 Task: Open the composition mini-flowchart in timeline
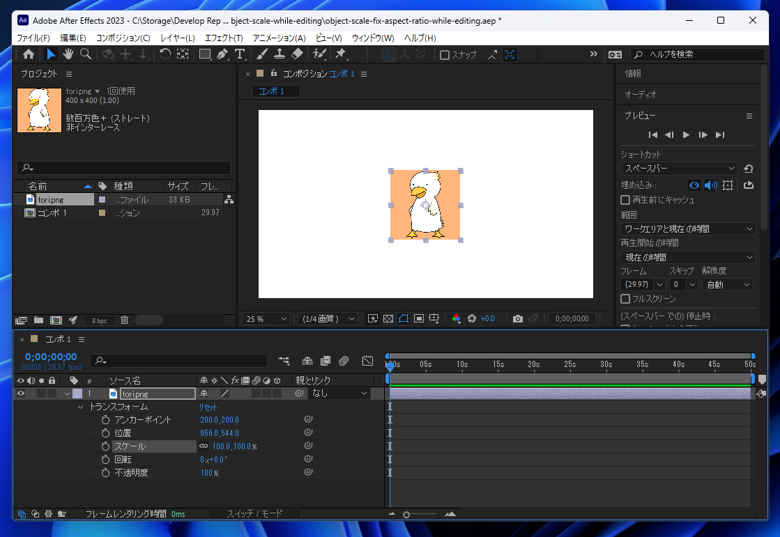[284, 361]
